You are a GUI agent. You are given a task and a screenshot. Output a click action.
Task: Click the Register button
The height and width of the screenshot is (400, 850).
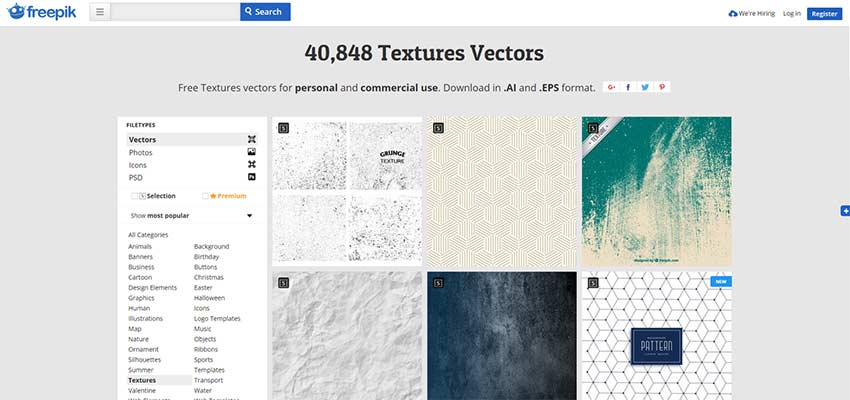tap(824, 13)
